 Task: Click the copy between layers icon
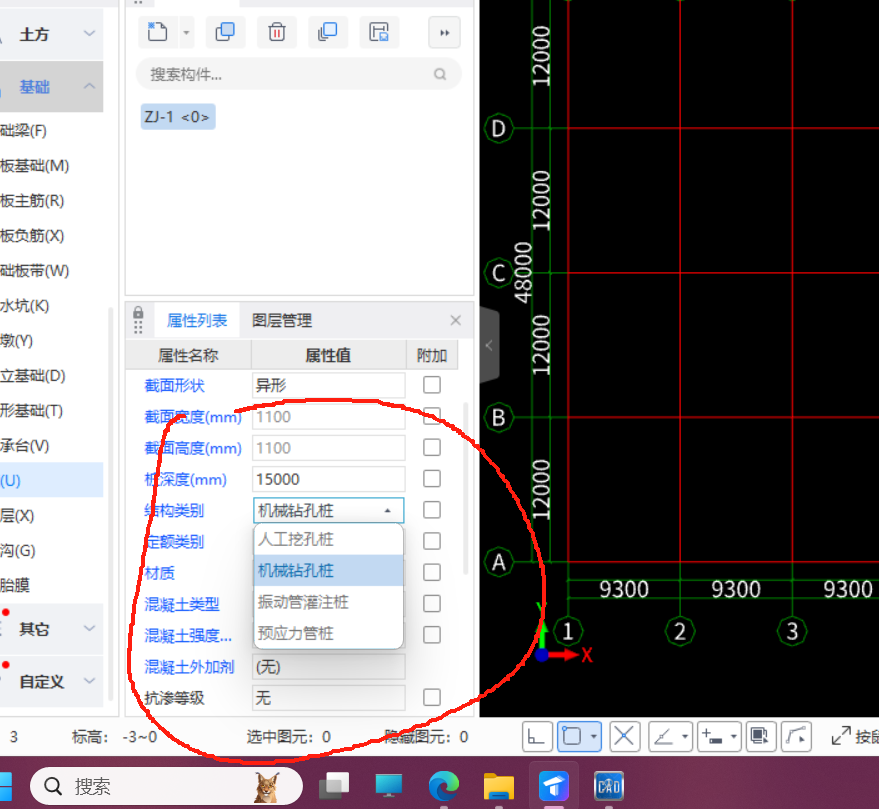pos(327,32)
